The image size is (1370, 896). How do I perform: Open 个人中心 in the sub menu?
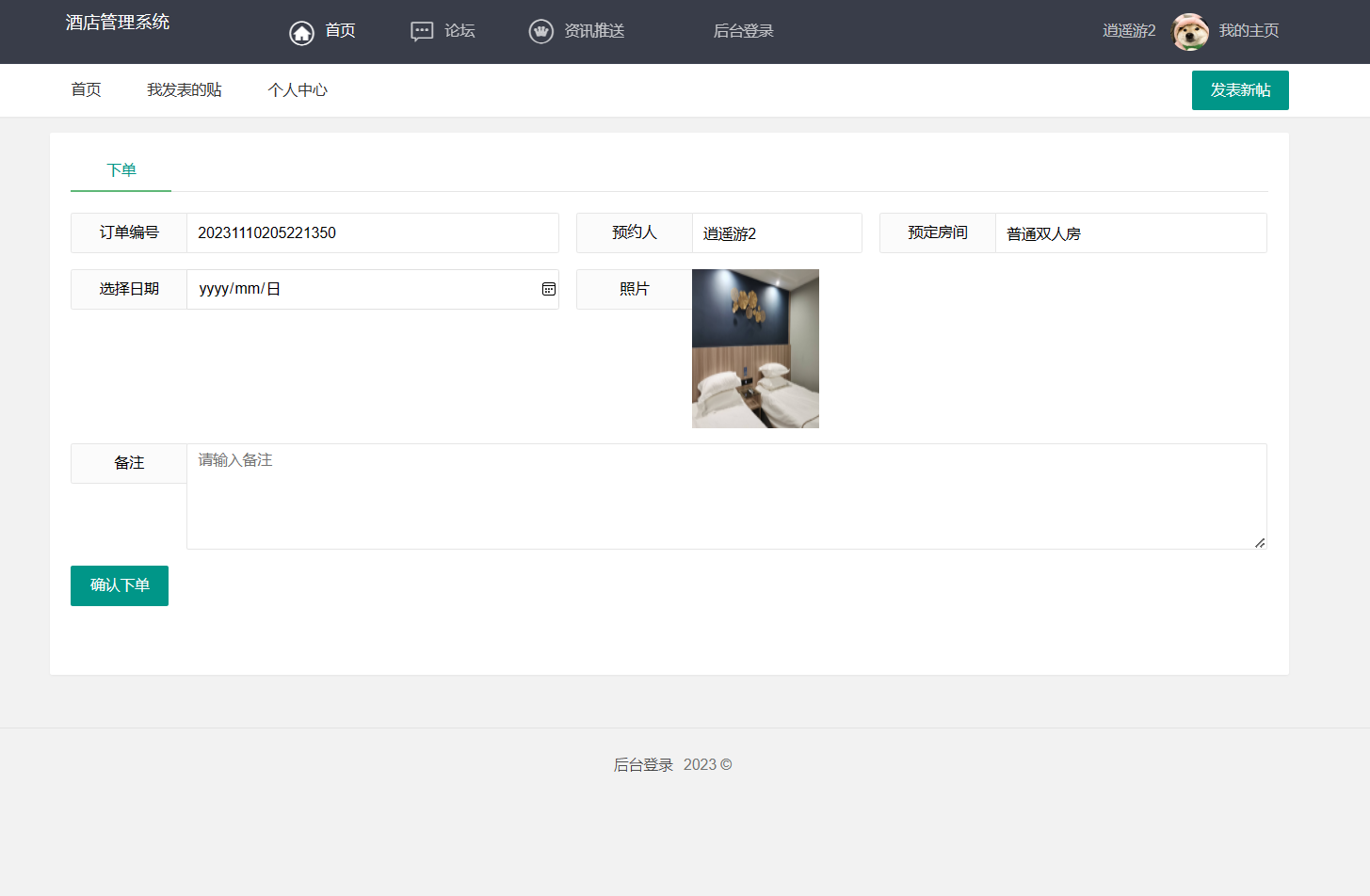point(298,90)
